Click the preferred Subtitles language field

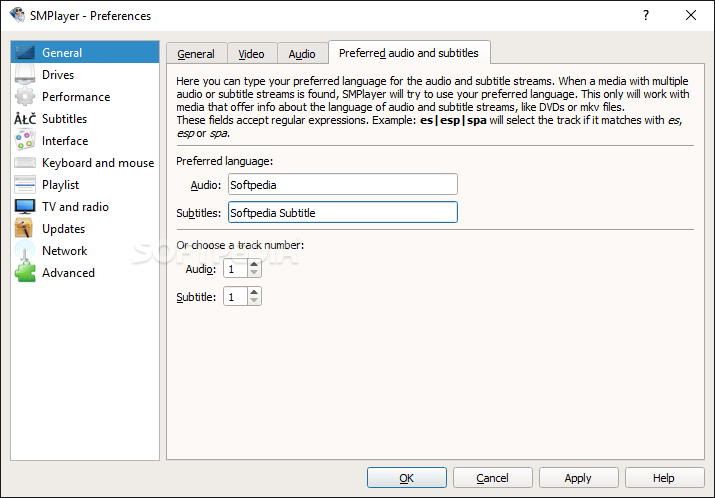[x=343, y=212]
